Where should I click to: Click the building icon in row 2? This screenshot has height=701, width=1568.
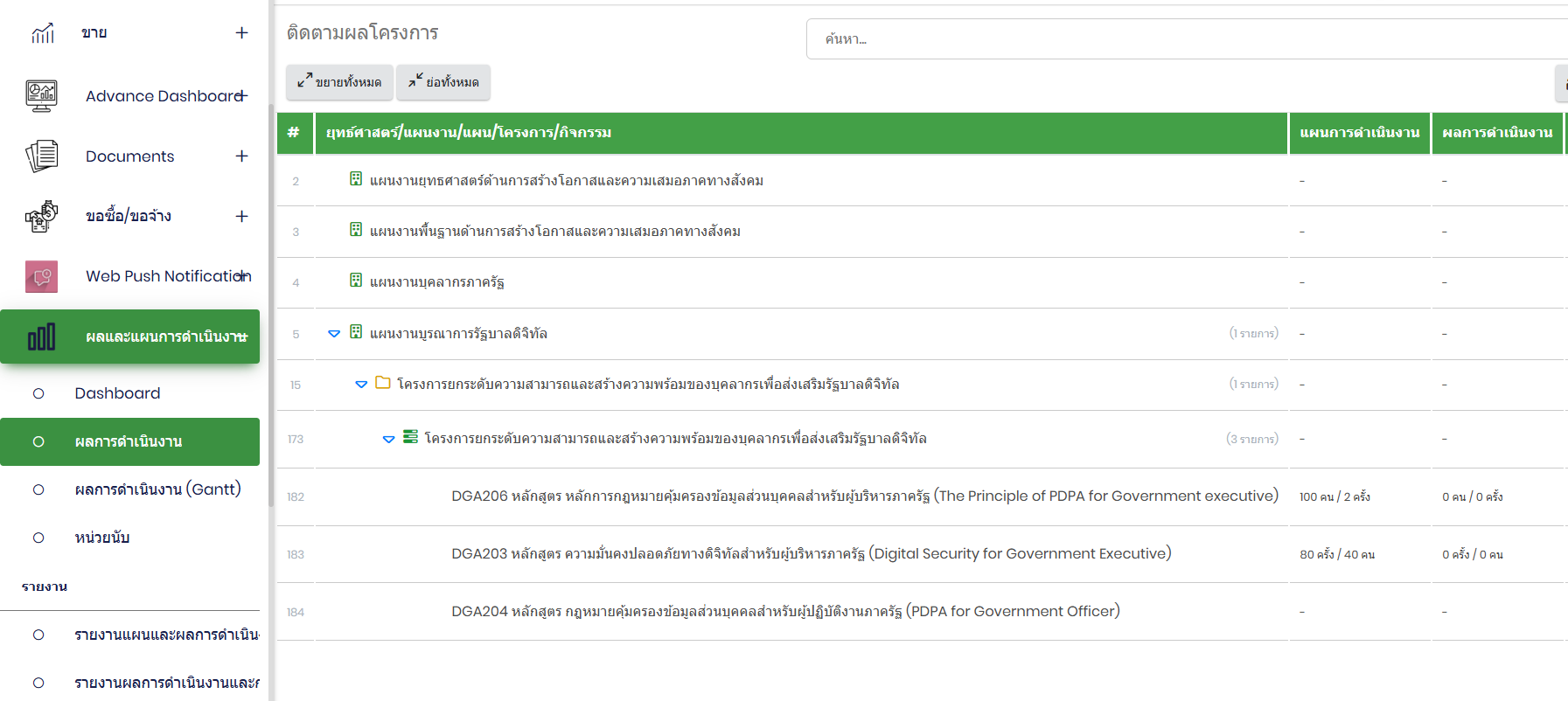click(356, 179)
